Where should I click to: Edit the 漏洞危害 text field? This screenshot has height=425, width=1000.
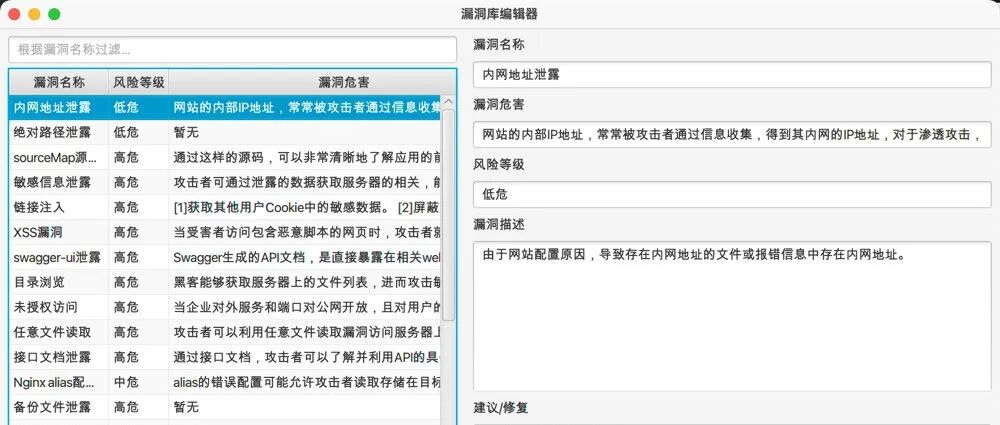pos(732,135)
